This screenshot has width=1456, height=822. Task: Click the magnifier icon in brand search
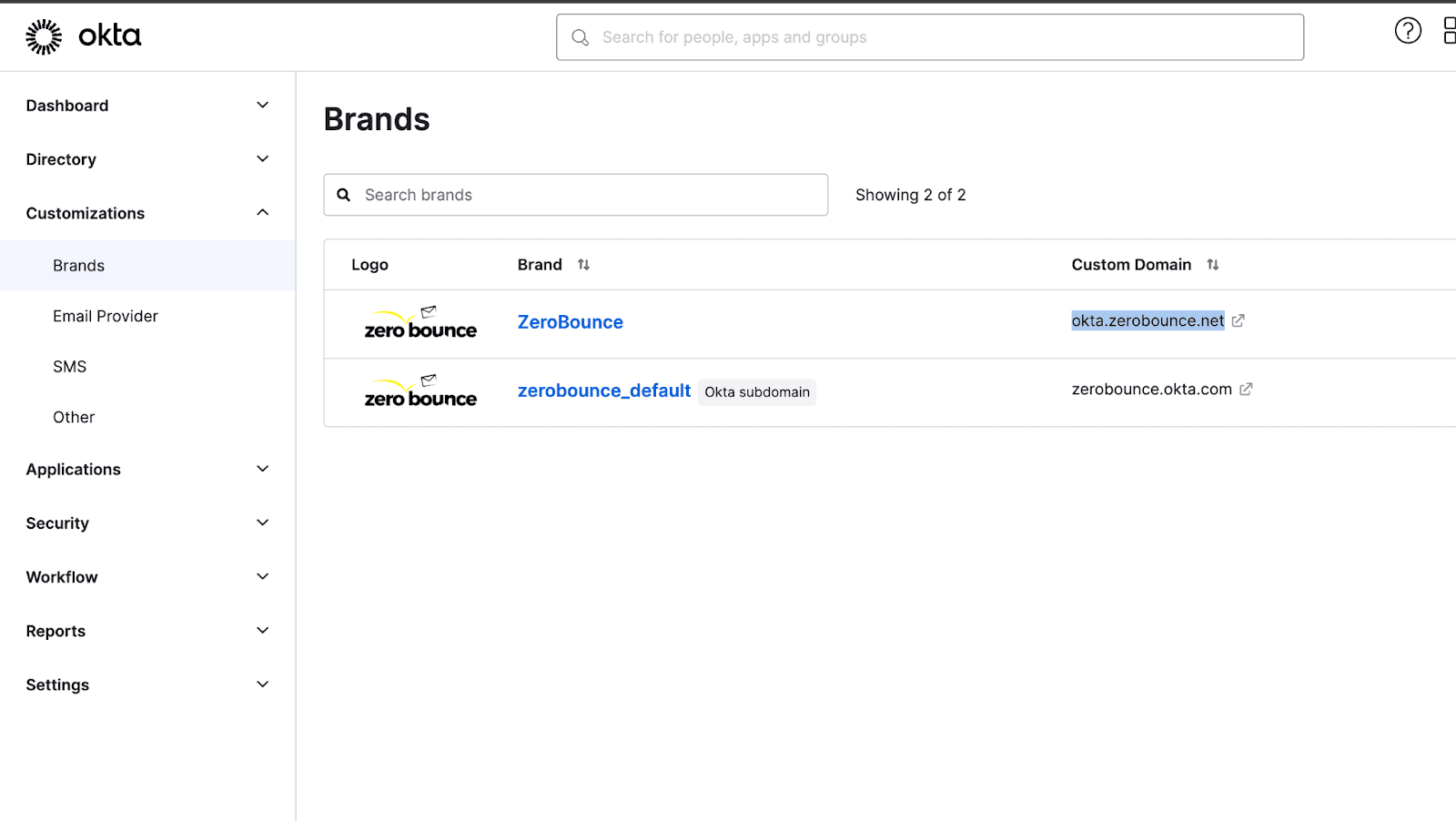pyautogui.click(x=343, y=194)
